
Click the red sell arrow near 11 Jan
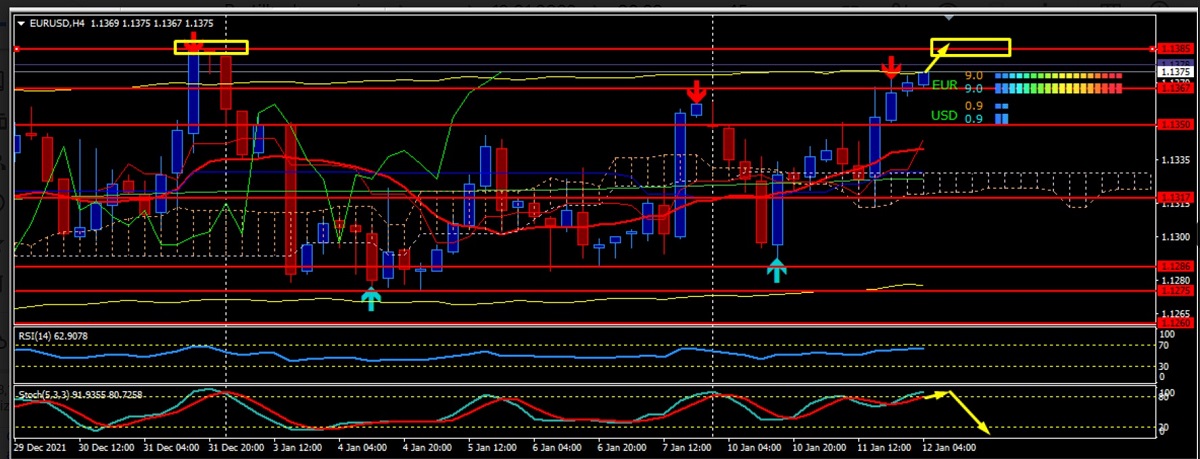coord(890,68)
